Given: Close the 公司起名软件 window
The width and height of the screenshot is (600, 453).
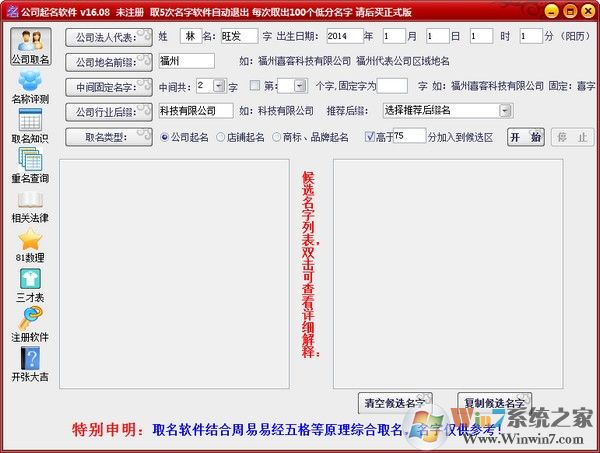Looking at the screenshot, I should click(x=588, y=11).
